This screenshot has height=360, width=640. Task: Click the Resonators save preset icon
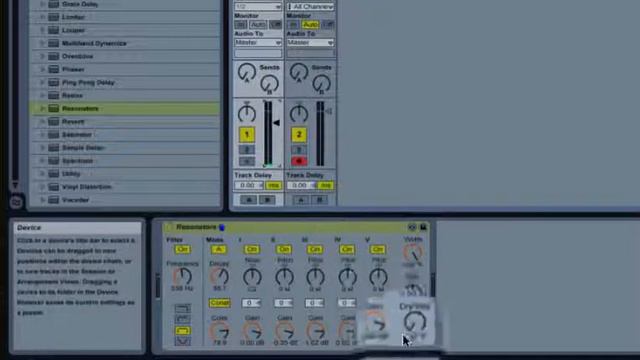click(423, 227)
